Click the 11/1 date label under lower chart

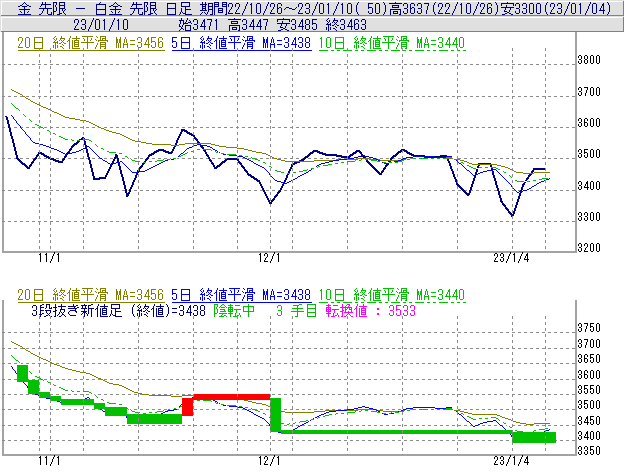click(x=49, y=461)
